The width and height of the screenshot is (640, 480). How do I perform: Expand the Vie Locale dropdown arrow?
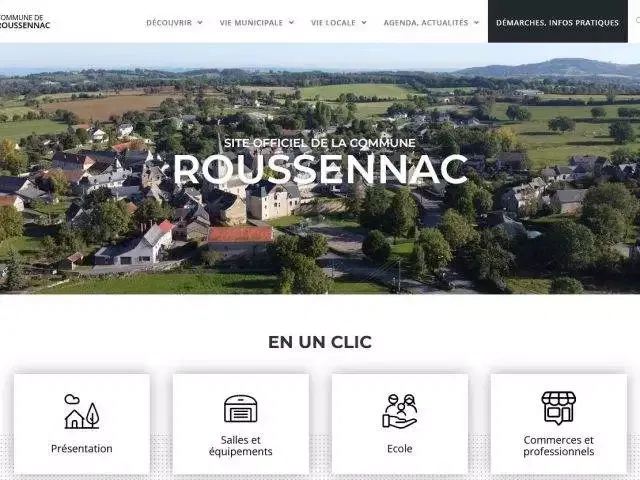tap(364, 22)
